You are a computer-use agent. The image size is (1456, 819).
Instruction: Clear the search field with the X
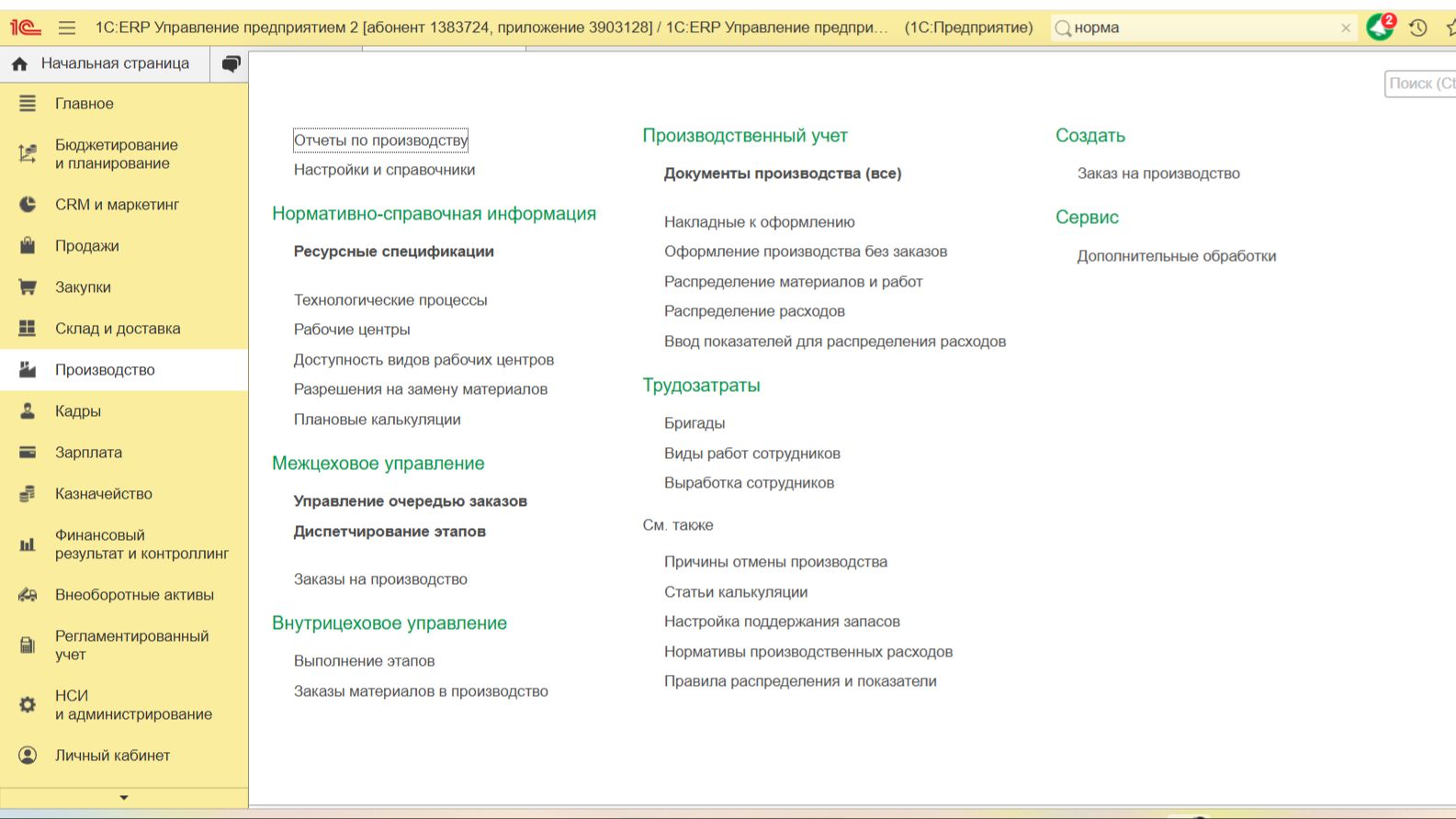[1346, 28]
